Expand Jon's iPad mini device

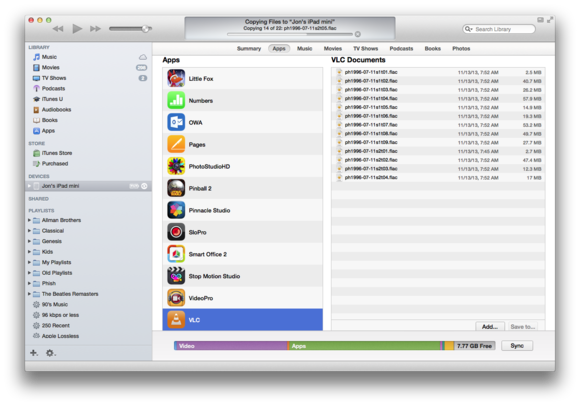tap(29, 186)
